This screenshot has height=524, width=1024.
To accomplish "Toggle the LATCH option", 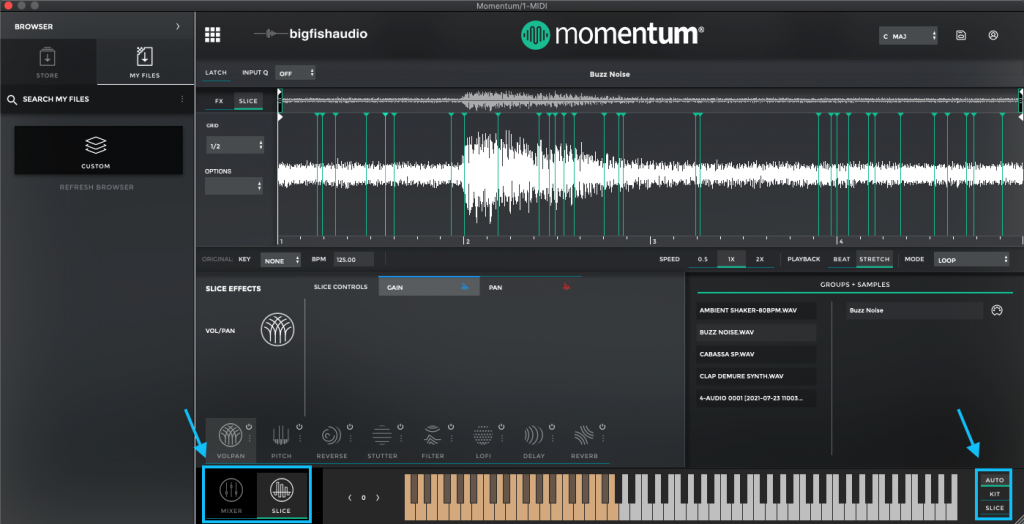I will [215, 73].
